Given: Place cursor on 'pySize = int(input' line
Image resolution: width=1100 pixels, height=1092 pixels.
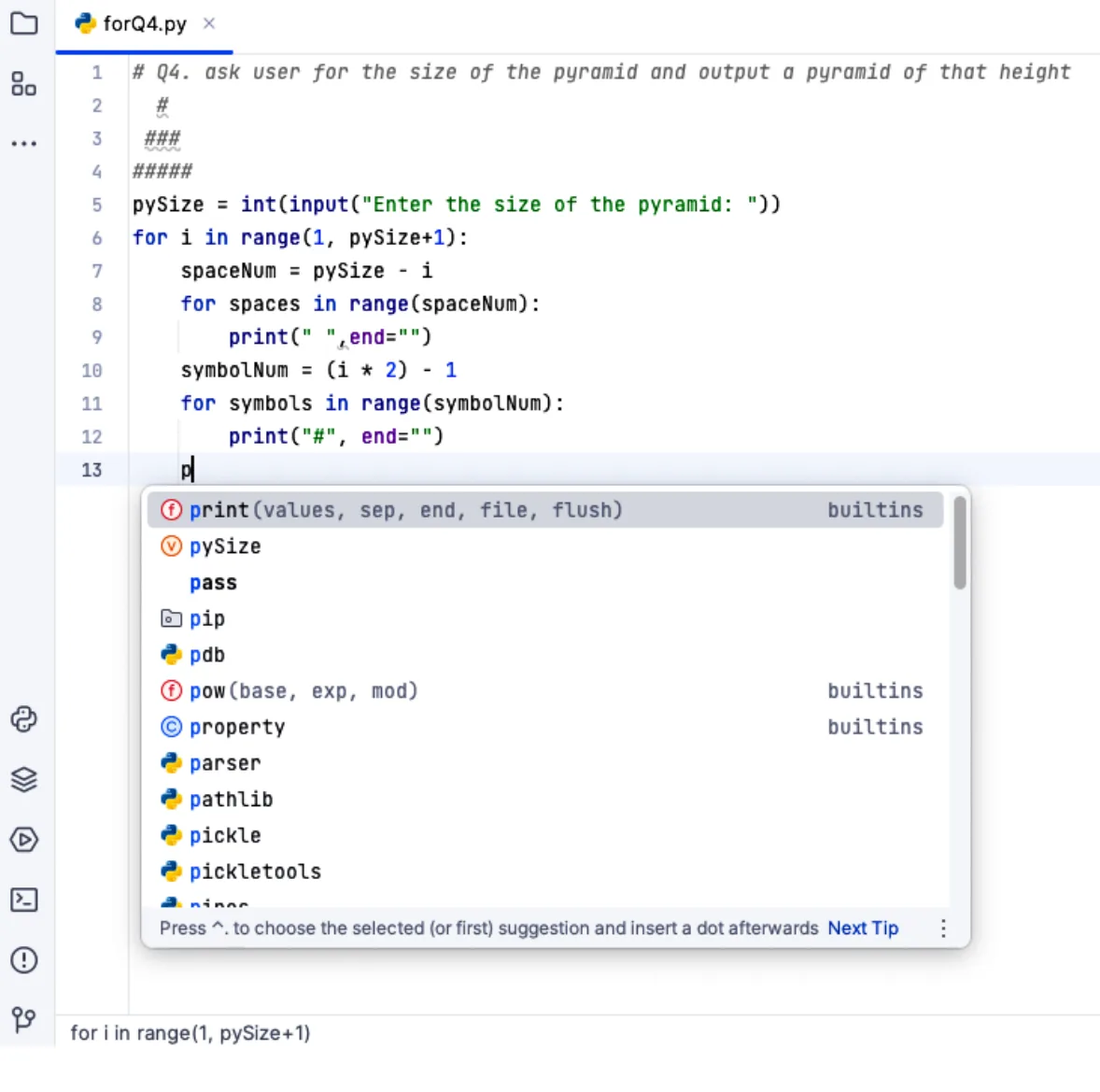Looking at the screenshot, I should pyautogui.click(x=456, y=205).
